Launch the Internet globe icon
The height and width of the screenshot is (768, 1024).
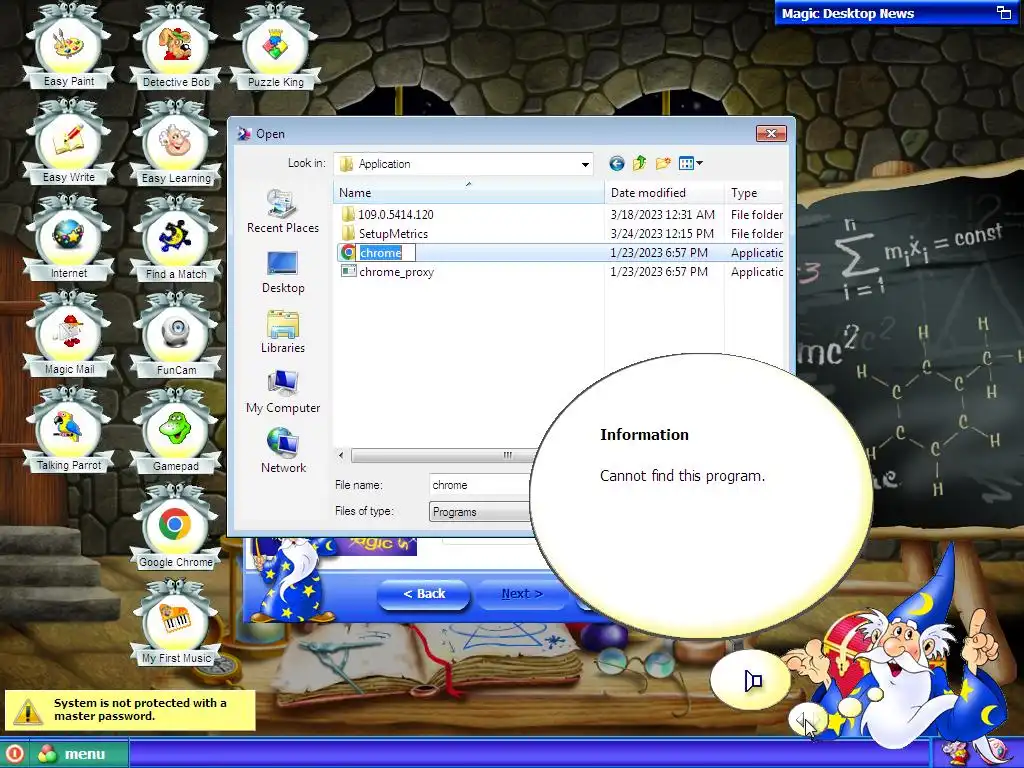(x=69, y=238)
